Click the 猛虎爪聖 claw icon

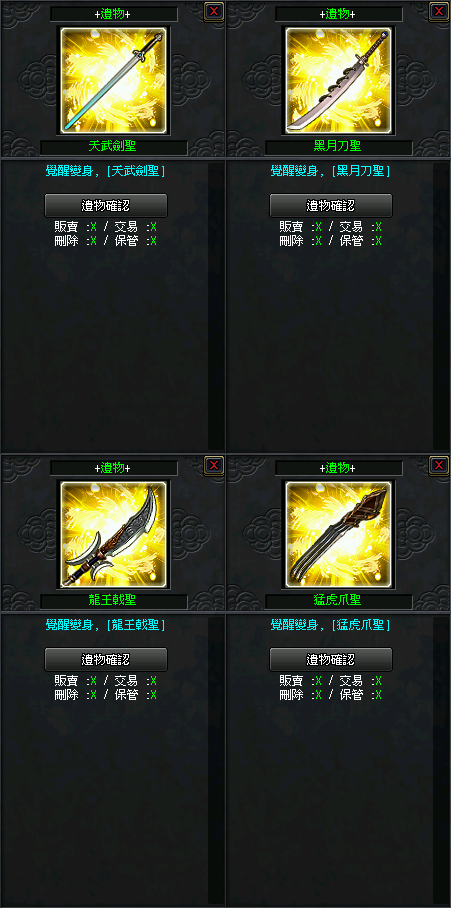click(338, 533)
